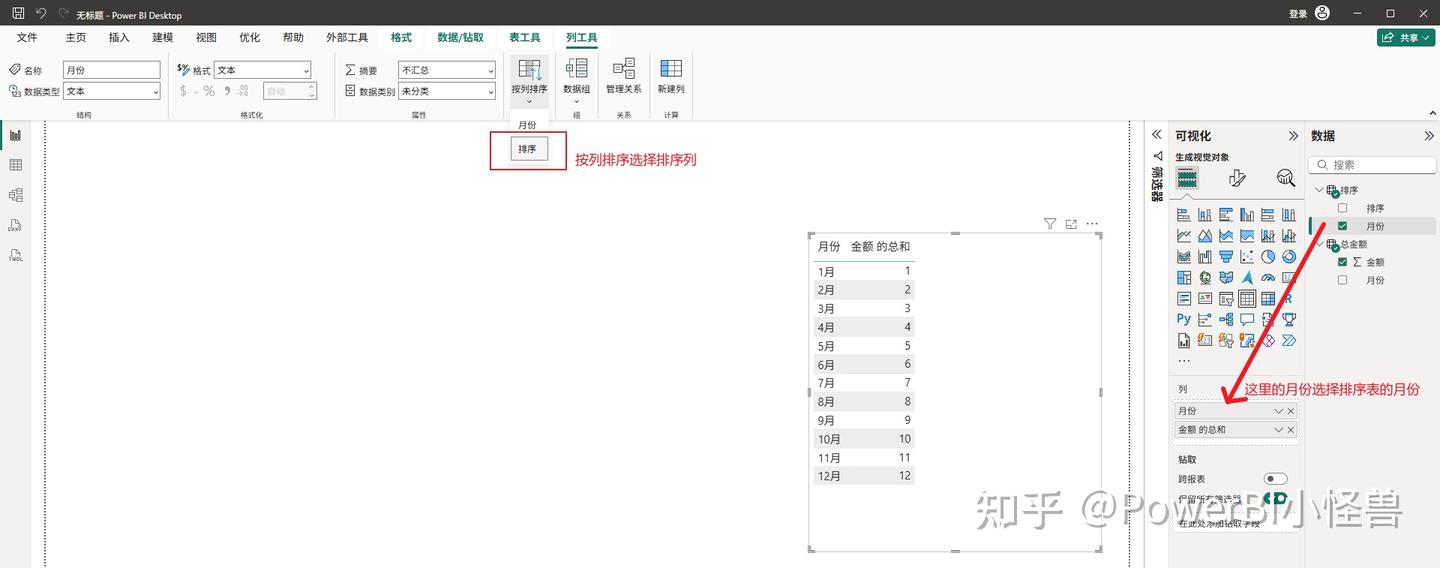Remove 金额 的总和 from columns well
1440x568 pixels.
pyautogui.click(x=1291, y=429)
